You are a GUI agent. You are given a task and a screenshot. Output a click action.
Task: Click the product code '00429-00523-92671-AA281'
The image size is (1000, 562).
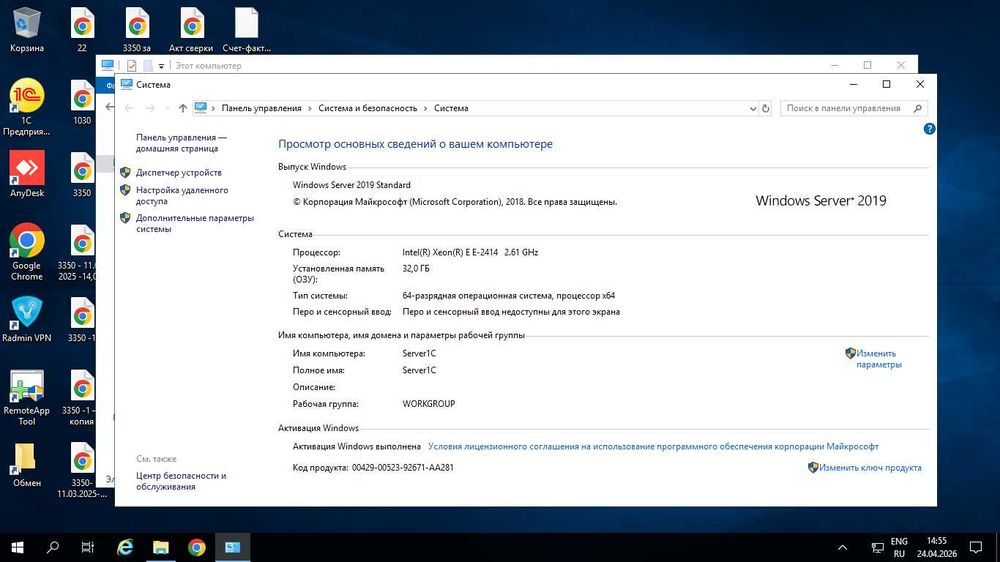pos(402,468)
